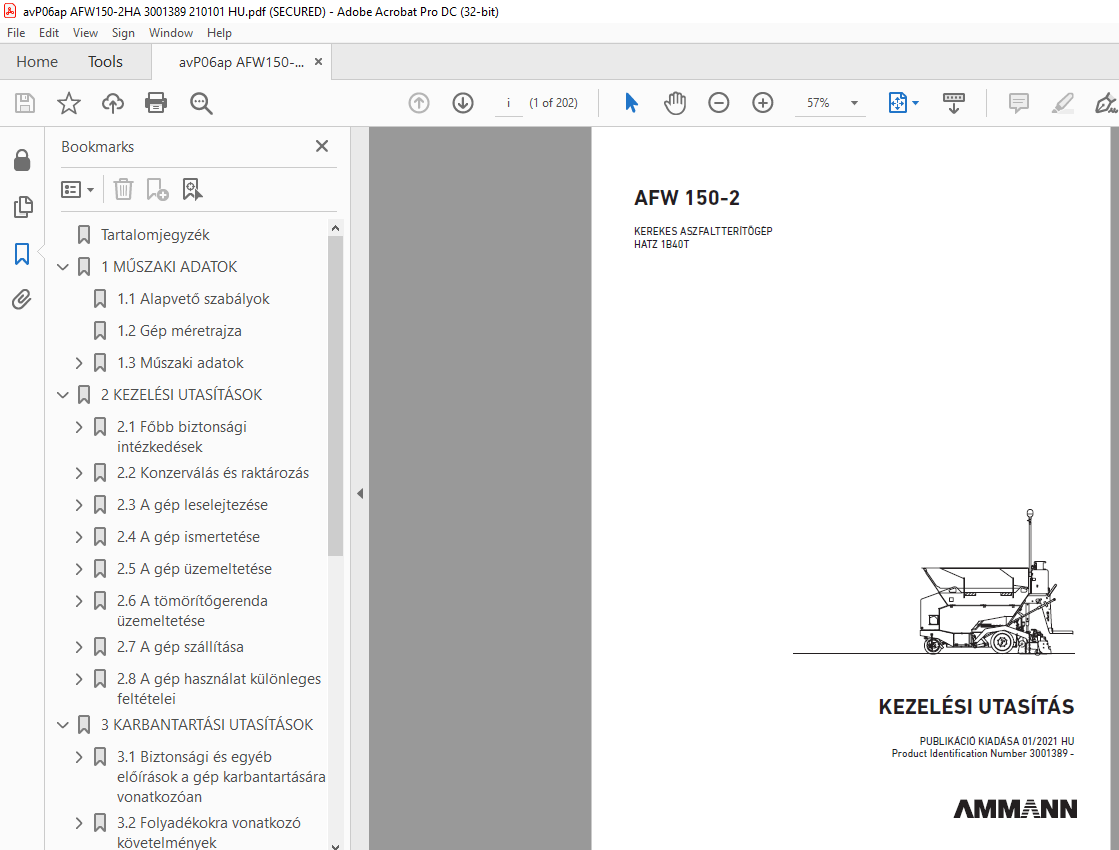
Task: Click the bookmarks scrollbar down arrow
Action: pos(335,846)
